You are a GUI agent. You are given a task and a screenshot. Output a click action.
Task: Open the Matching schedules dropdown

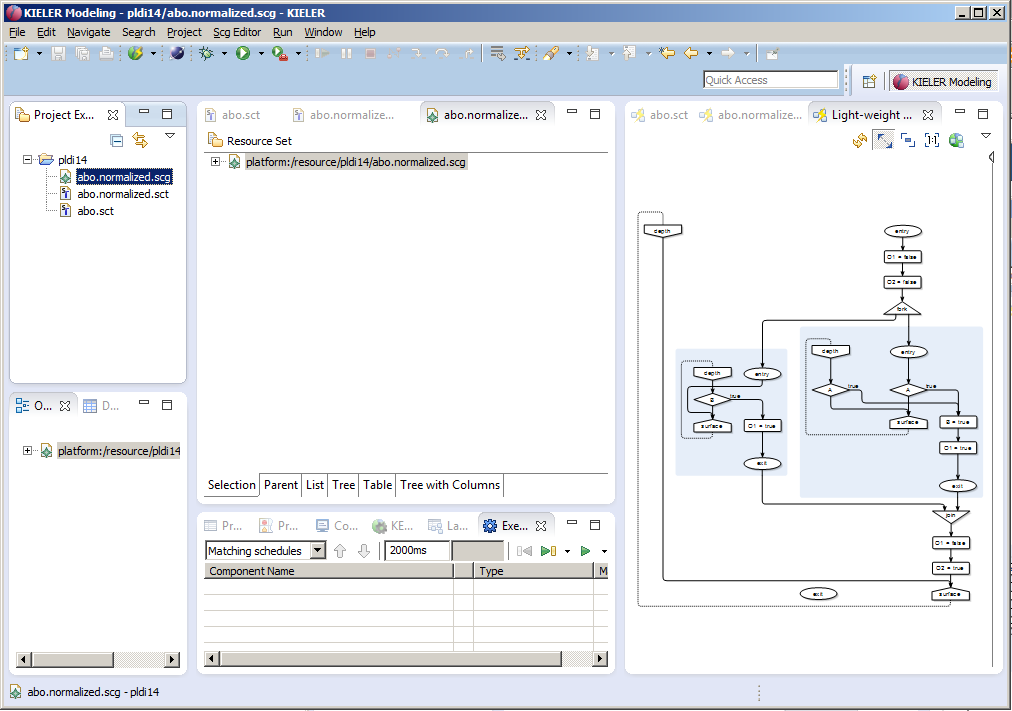(318, 551)
